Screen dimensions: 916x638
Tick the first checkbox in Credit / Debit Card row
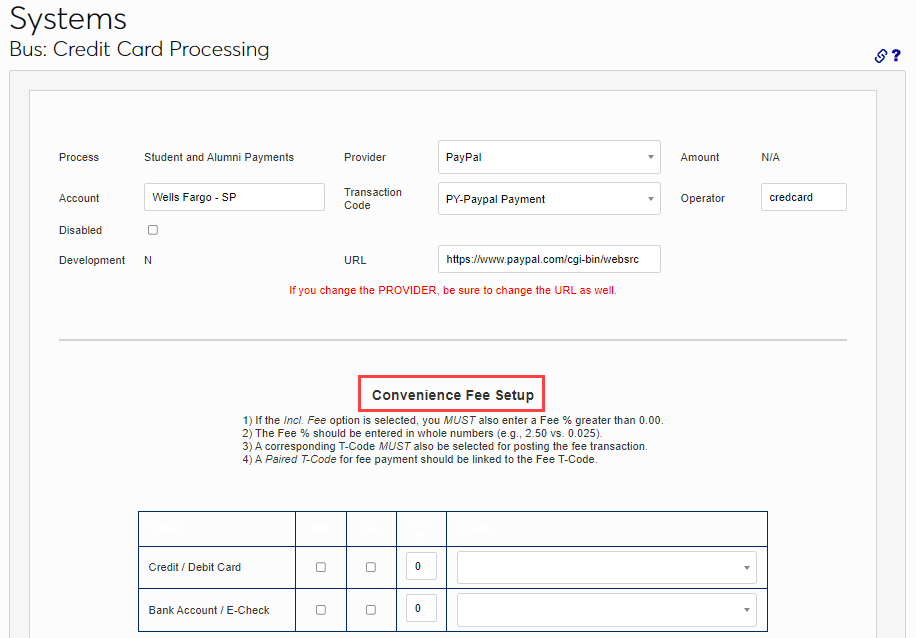[321, 567]
